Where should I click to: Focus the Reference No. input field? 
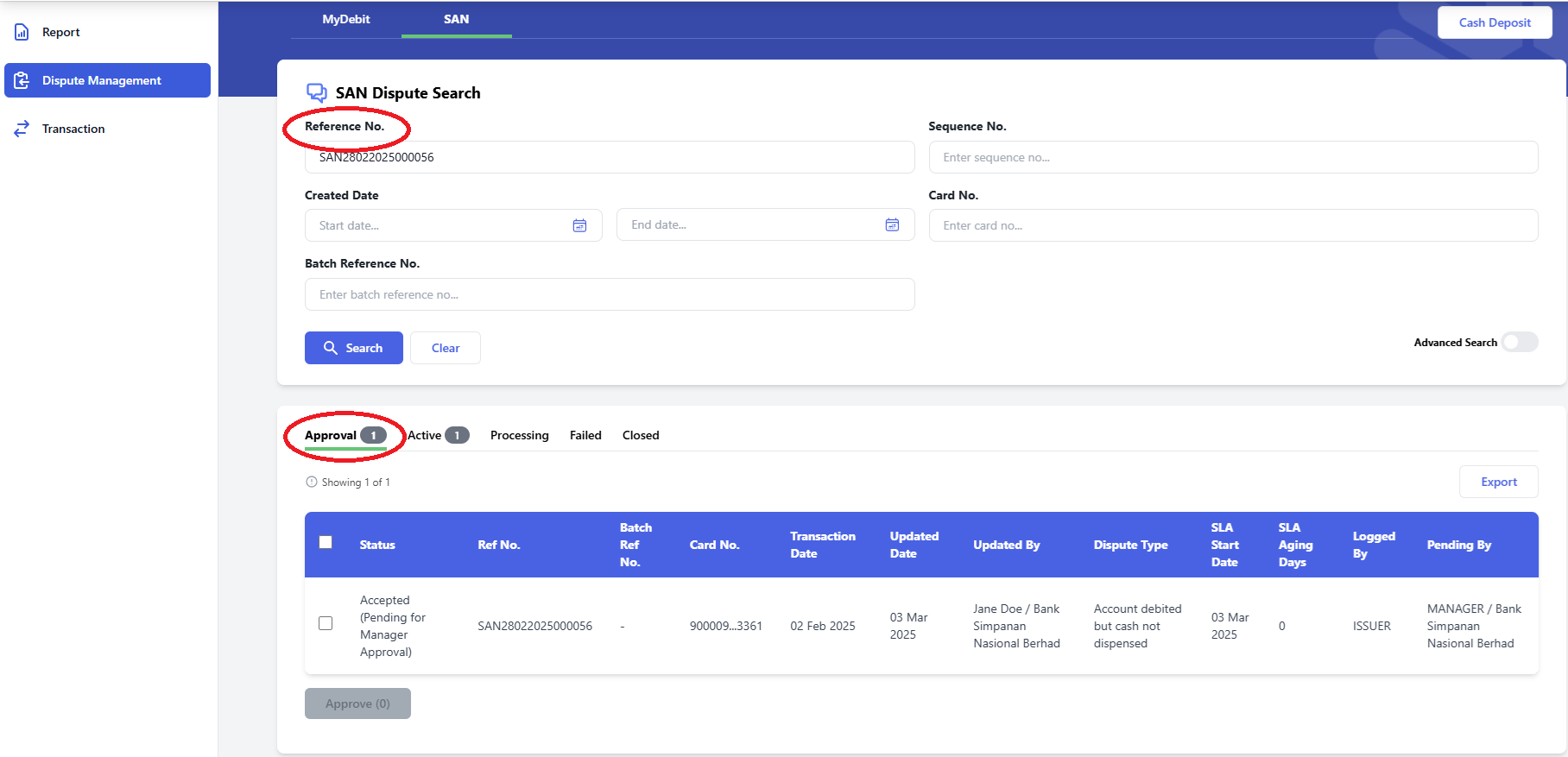coord(610,157)
